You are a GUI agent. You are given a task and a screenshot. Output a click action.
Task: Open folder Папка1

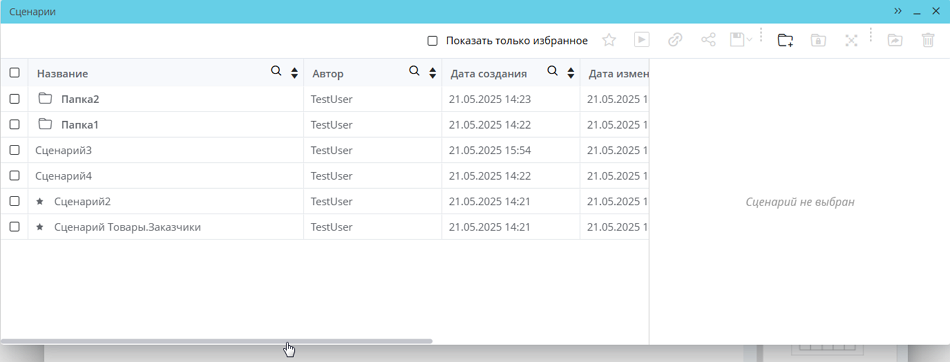[x=79, y=124]
